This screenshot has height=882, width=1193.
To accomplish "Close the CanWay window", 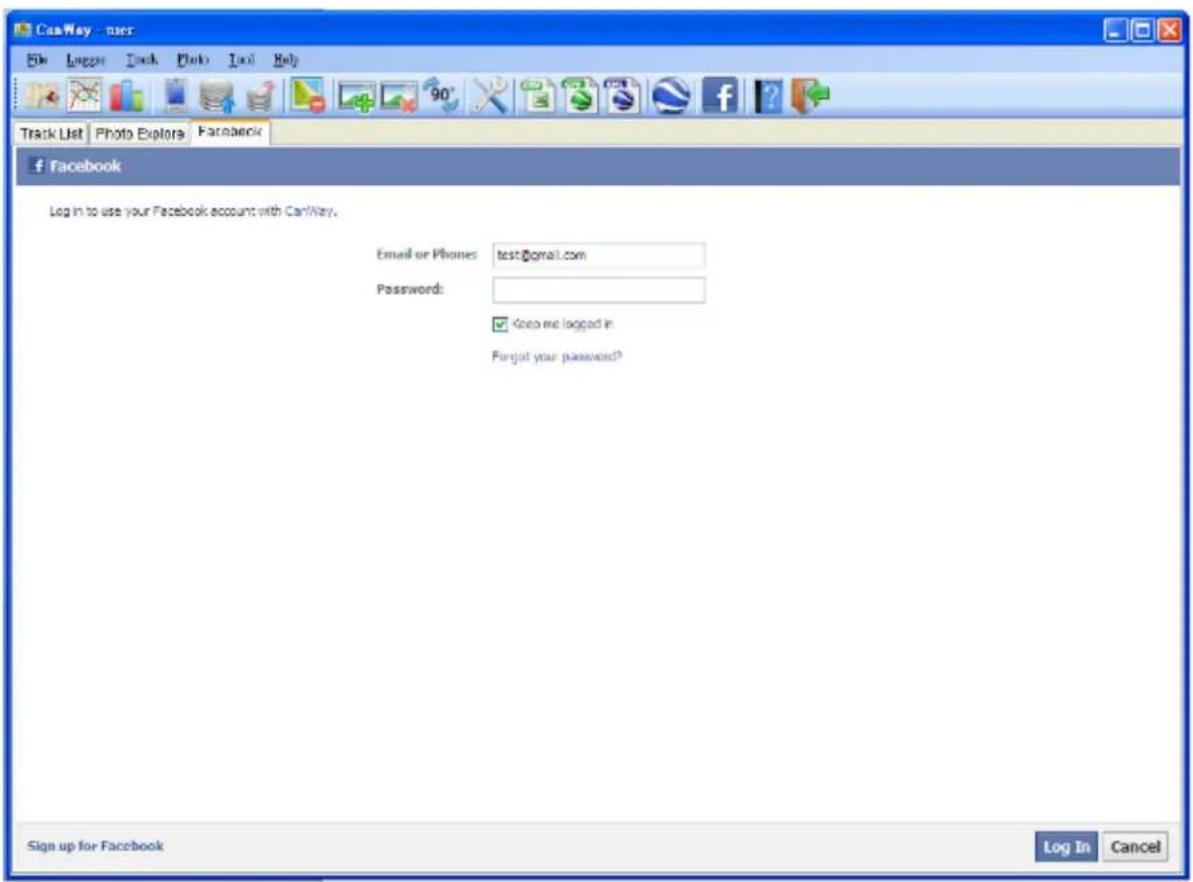I will click(x=1169, y=30).
